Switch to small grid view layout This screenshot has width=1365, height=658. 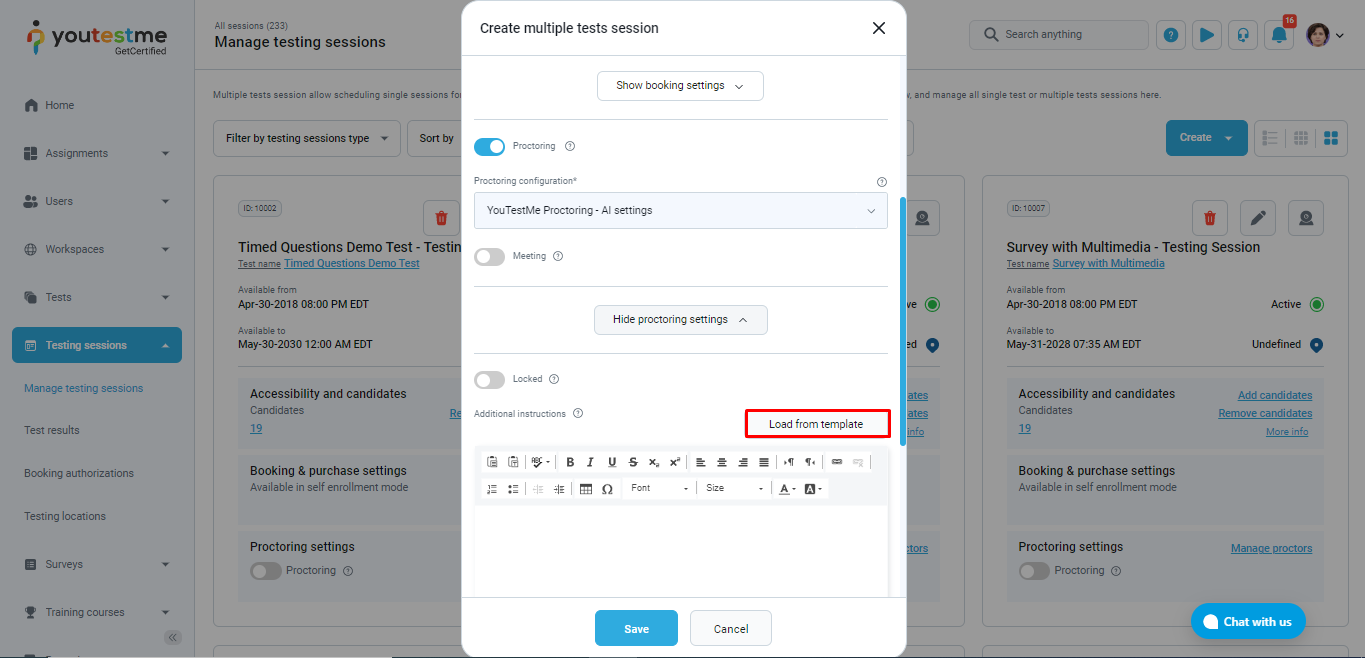[1301, 138]
